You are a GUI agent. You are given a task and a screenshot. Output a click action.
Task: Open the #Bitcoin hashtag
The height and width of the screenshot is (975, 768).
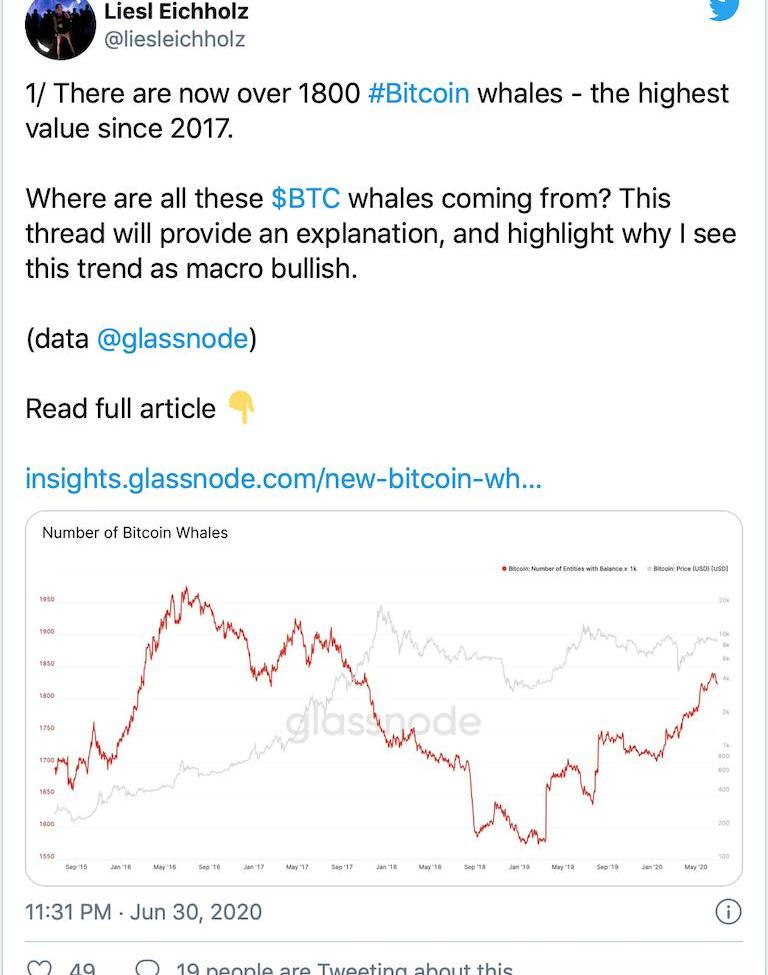[418, 95]
